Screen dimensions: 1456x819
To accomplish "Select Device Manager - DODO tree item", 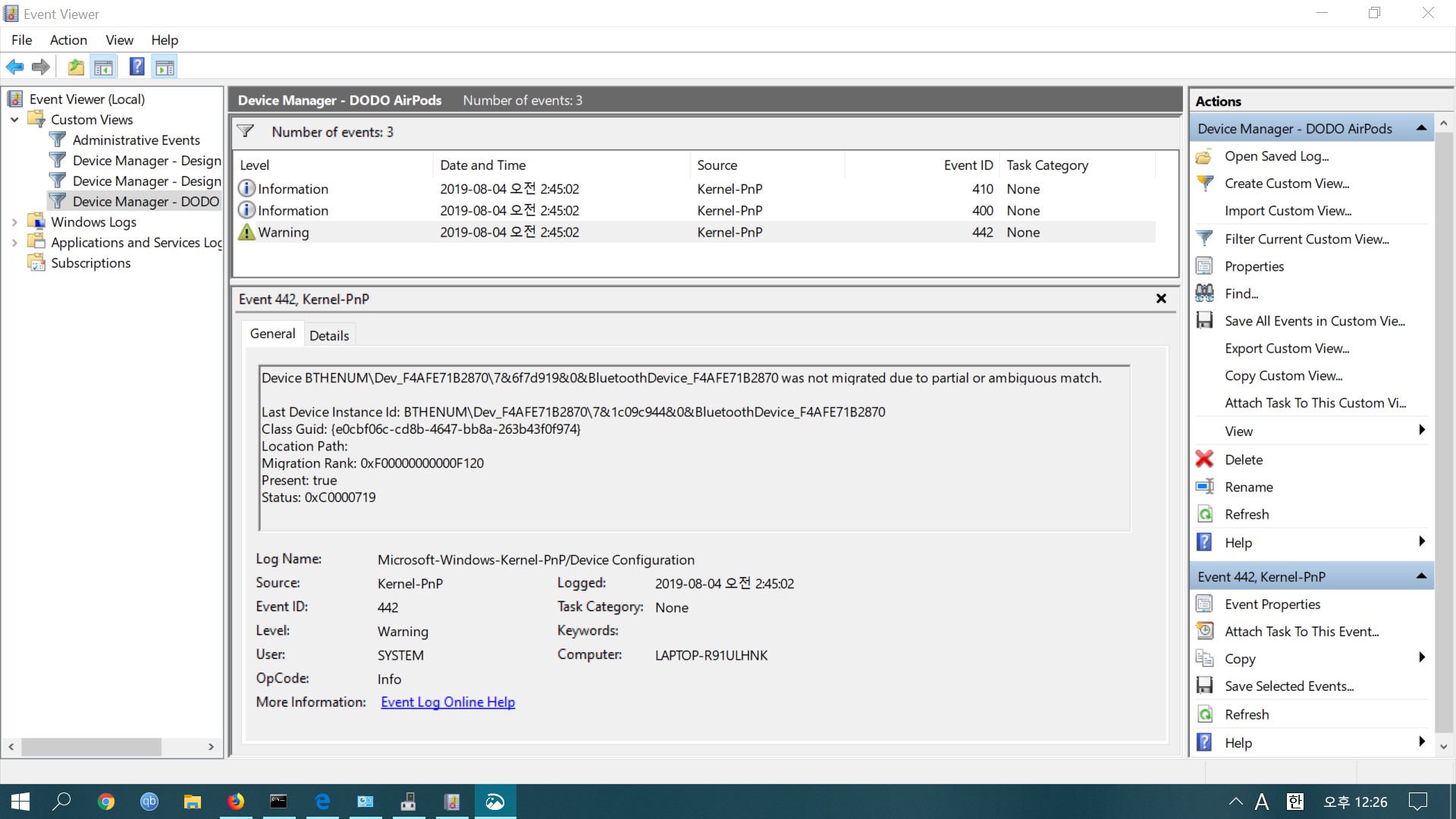I will tap(146, 201).
